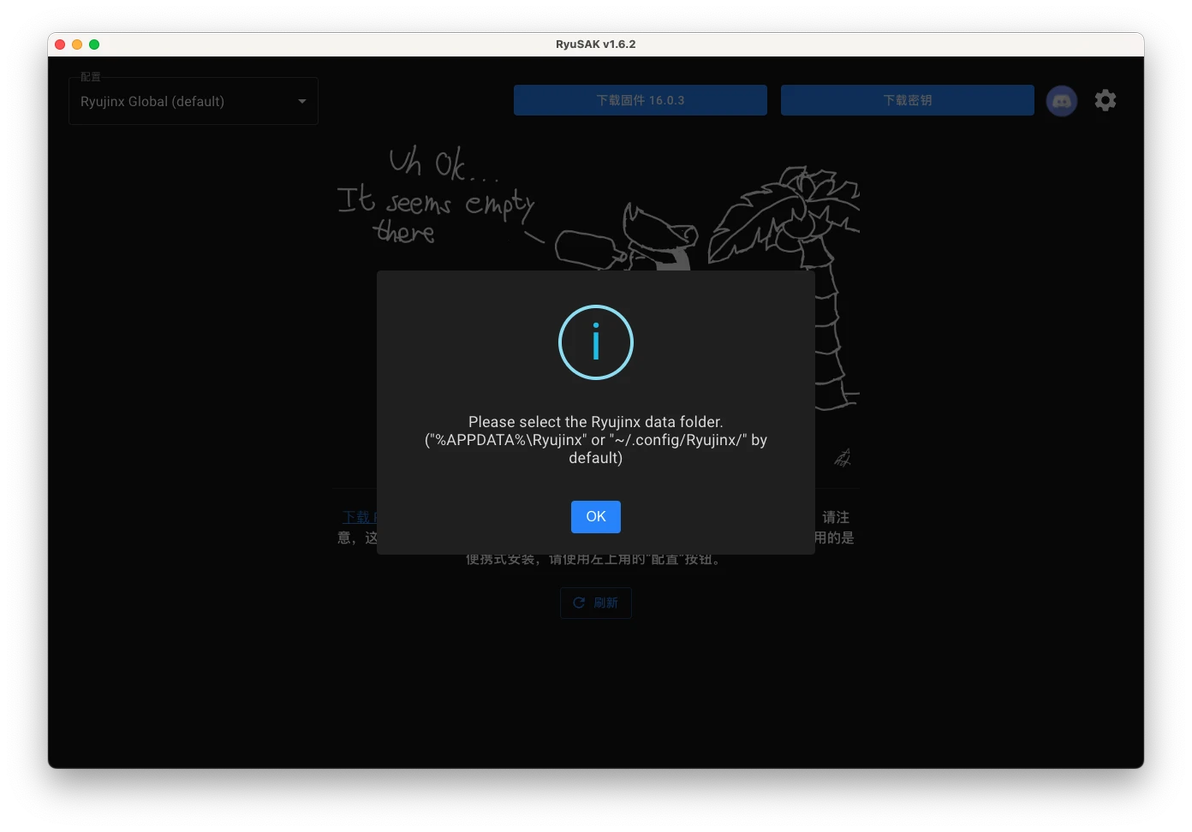This screenshot has height=832, width=1192.
Task: Click the 刷新 refresh button
Action: [x=595, y=602]
